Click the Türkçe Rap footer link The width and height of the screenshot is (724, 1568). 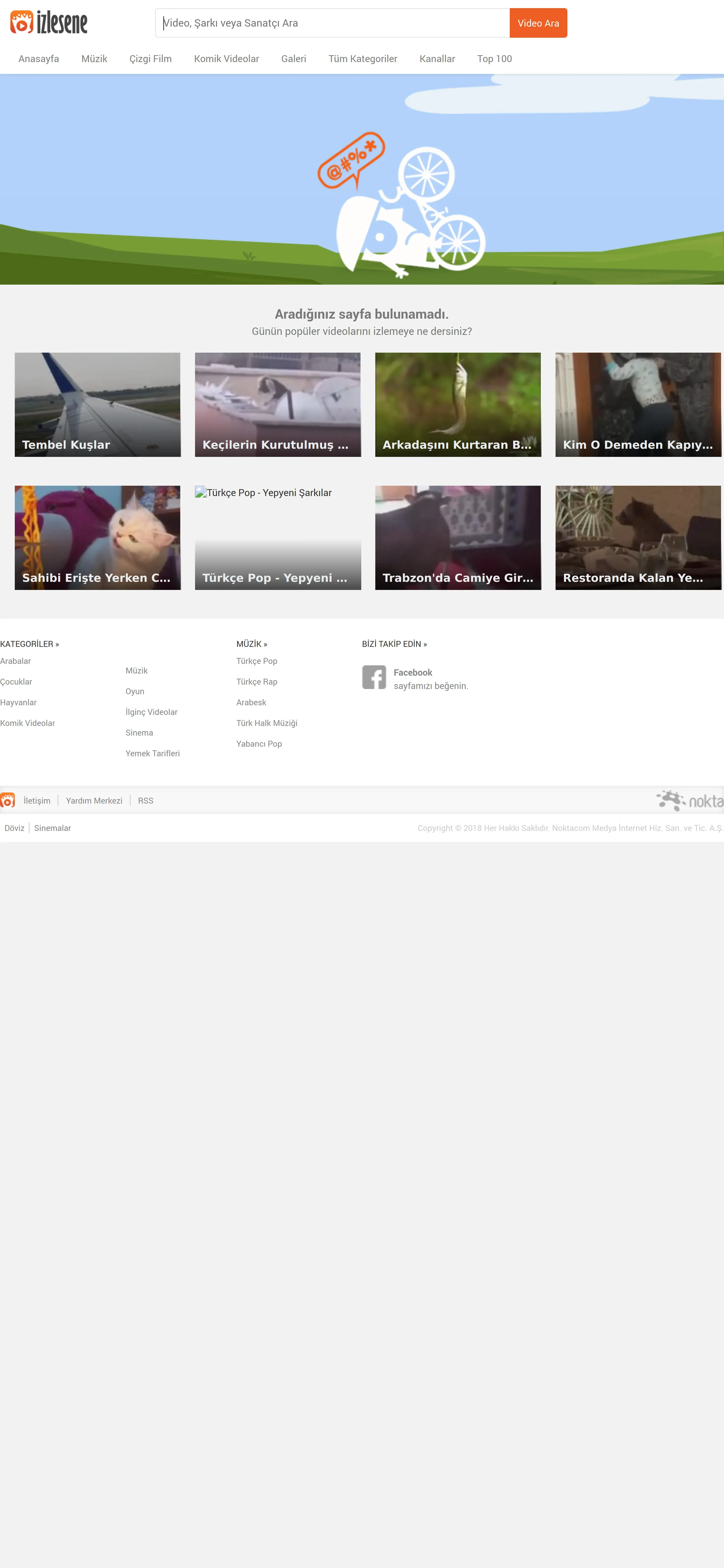(257, 682)
